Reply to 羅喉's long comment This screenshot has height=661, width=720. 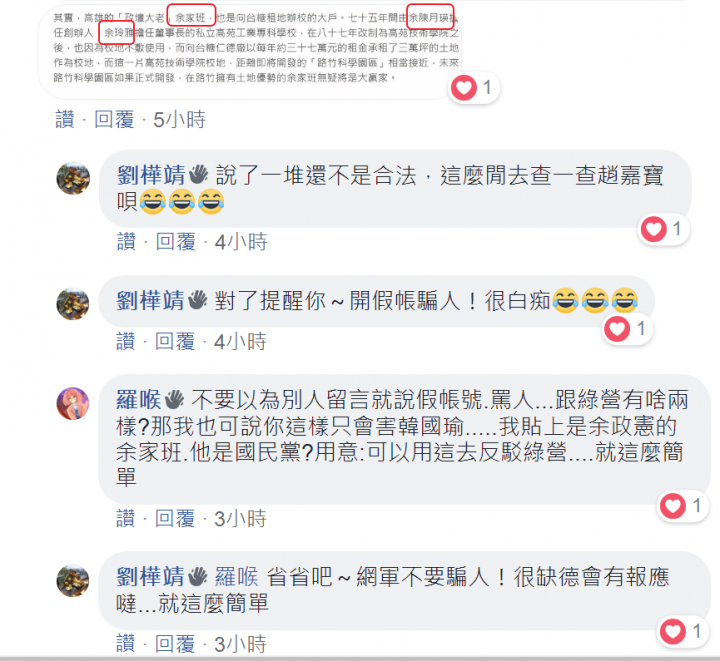point(175,519)
